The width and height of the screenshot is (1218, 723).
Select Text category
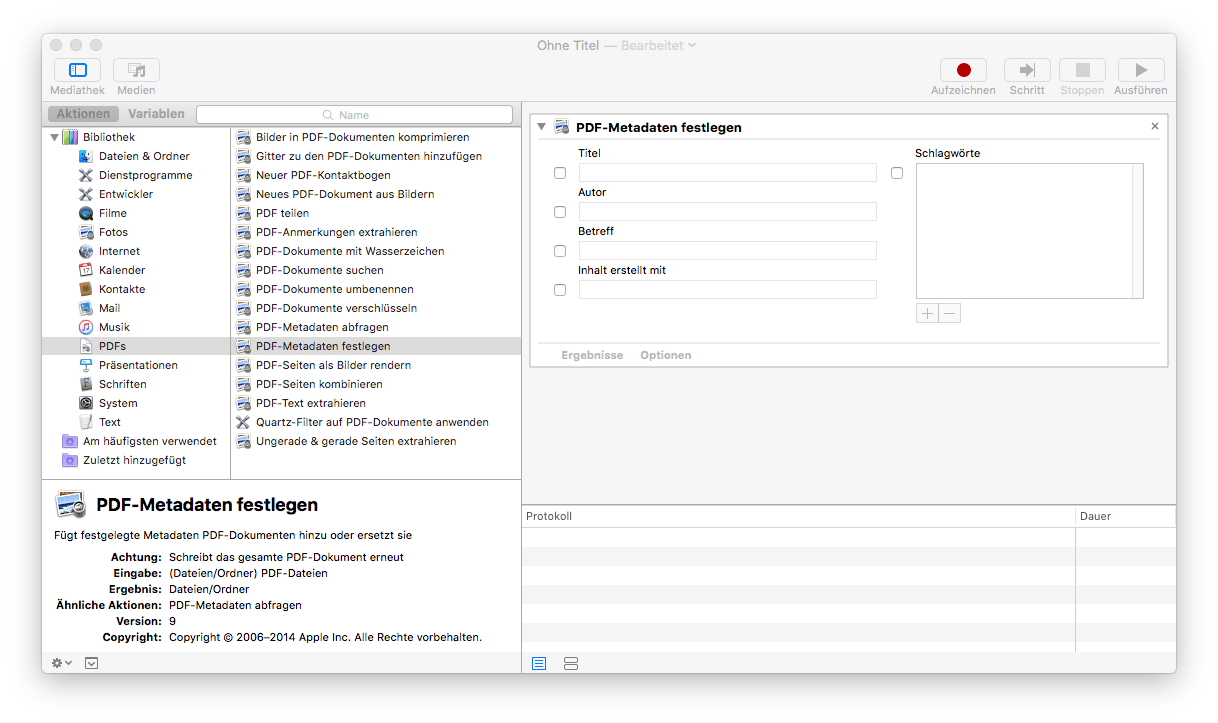110,422
